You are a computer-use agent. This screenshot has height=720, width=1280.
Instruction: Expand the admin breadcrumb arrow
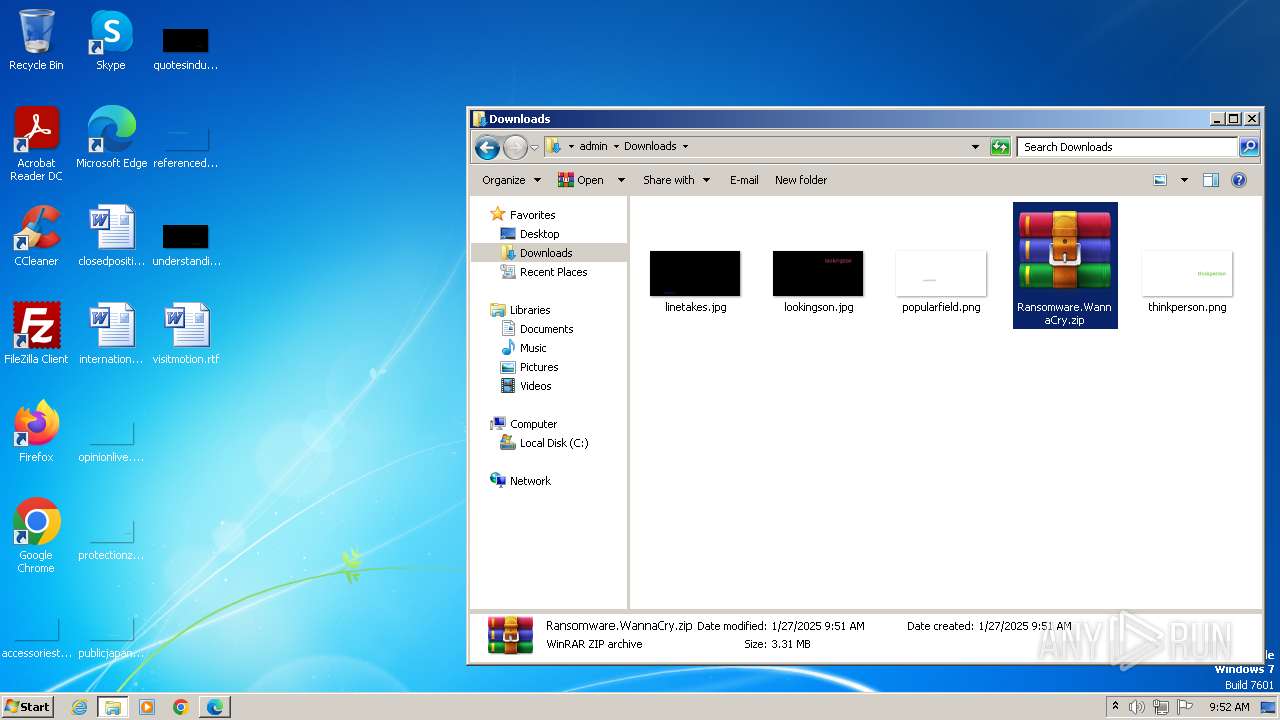coord(616,147)
